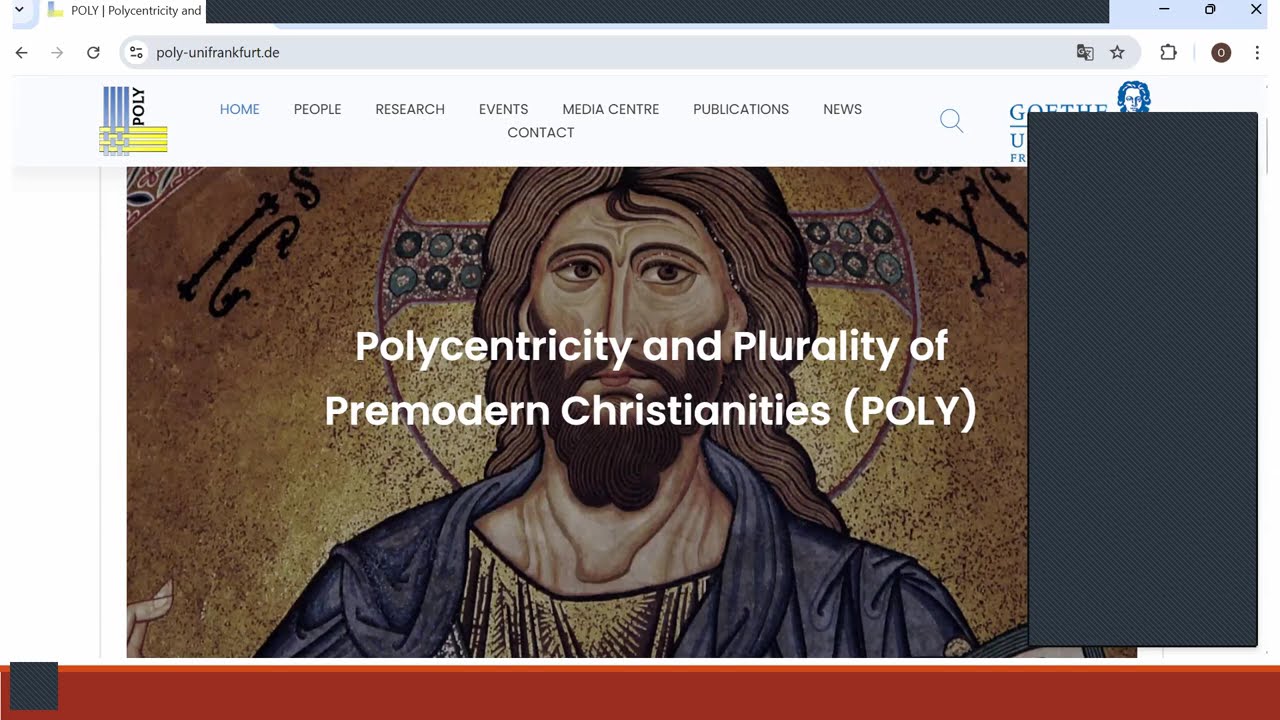Restore down the browser window
This screenshot has height=720, width=1280.
(x=1210, y=10)
